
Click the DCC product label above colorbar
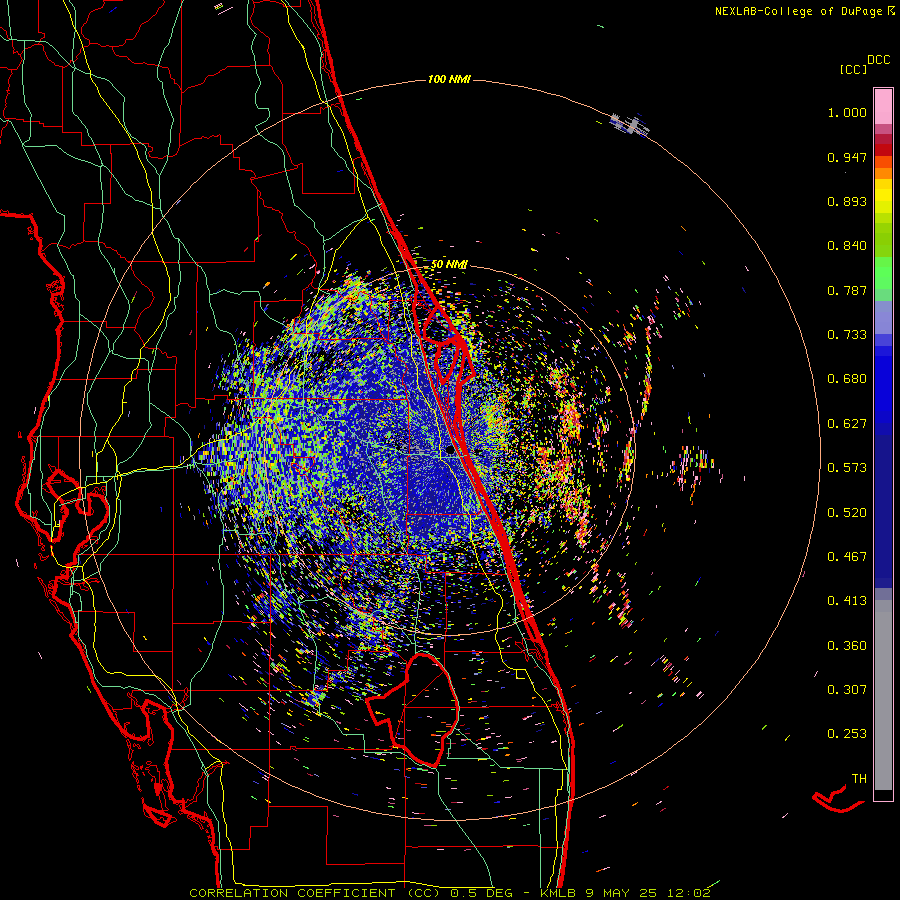(879, 60)
